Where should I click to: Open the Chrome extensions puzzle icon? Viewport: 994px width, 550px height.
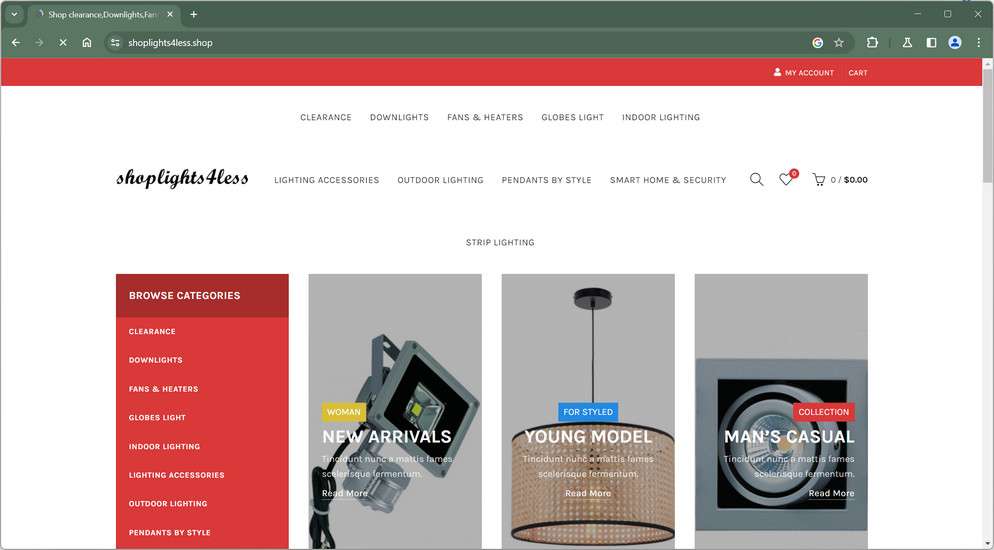[872, 42]
